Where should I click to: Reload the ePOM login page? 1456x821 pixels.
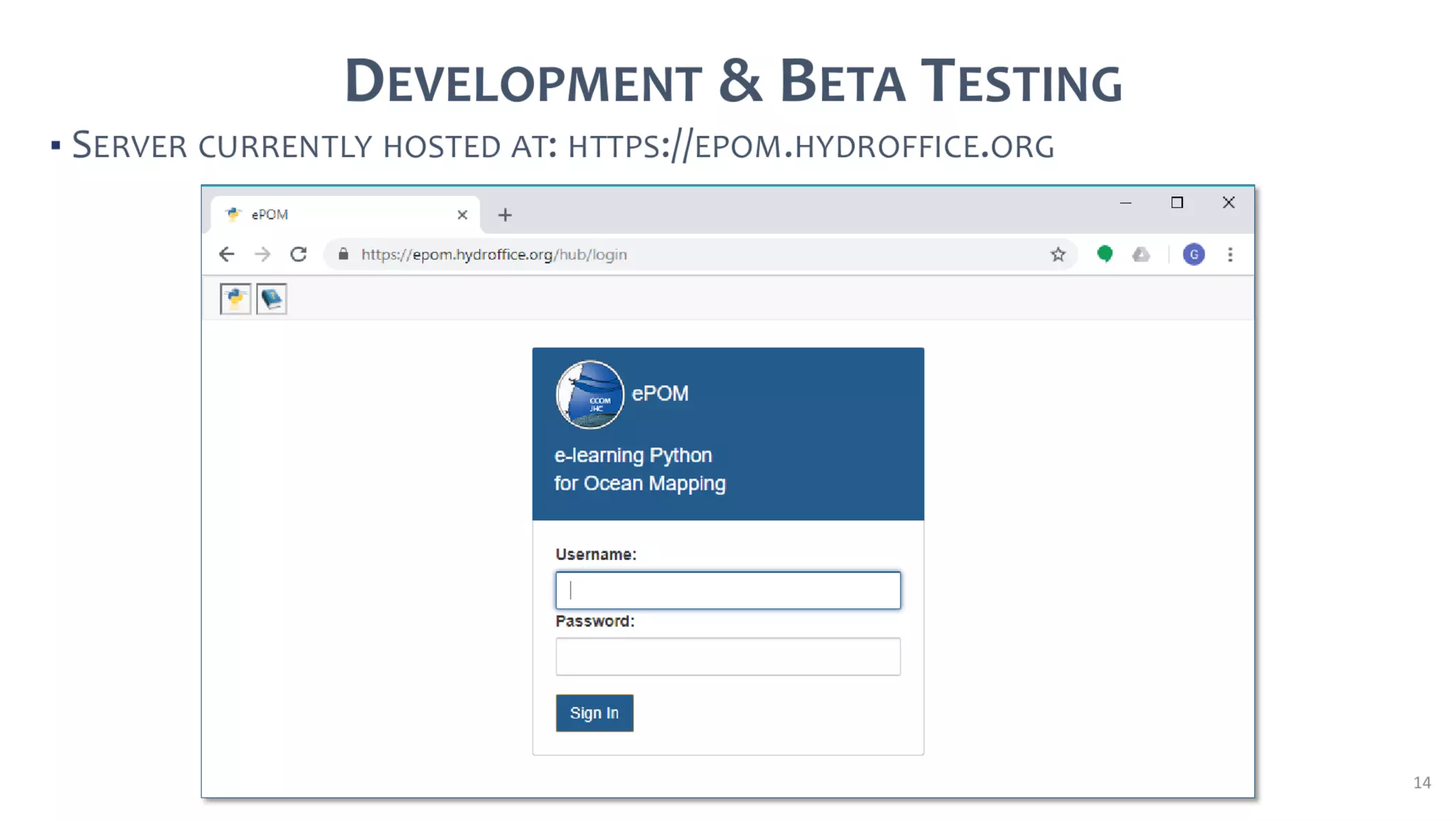(x=299, y=254)
